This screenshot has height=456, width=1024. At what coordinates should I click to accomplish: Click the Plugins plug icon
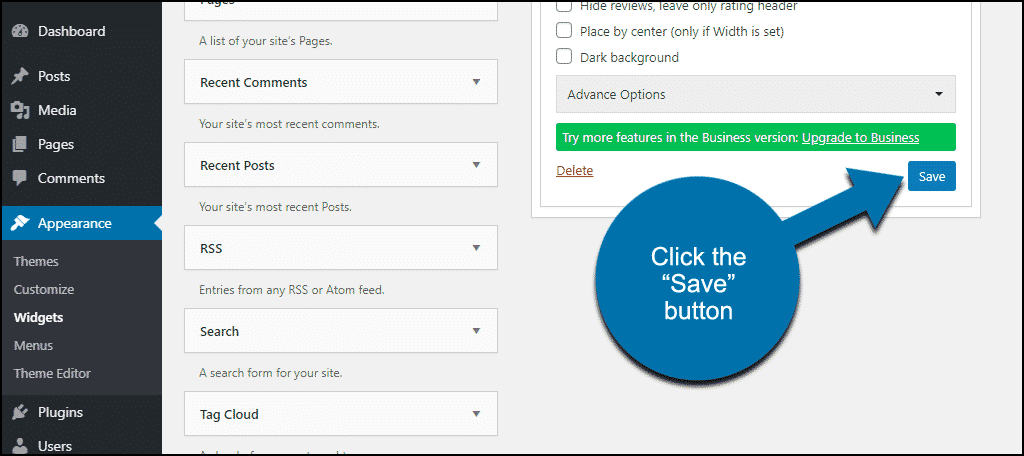click(x=20, y=412)
